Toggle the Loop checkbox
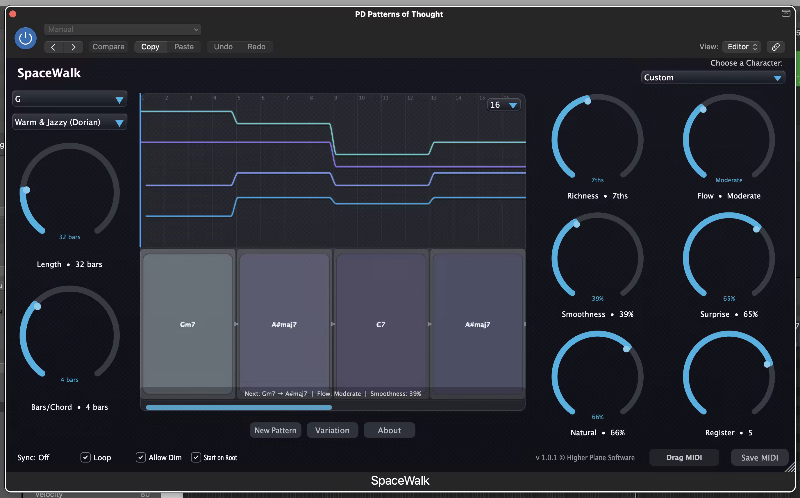800x498 pixels. click(85, 457)
